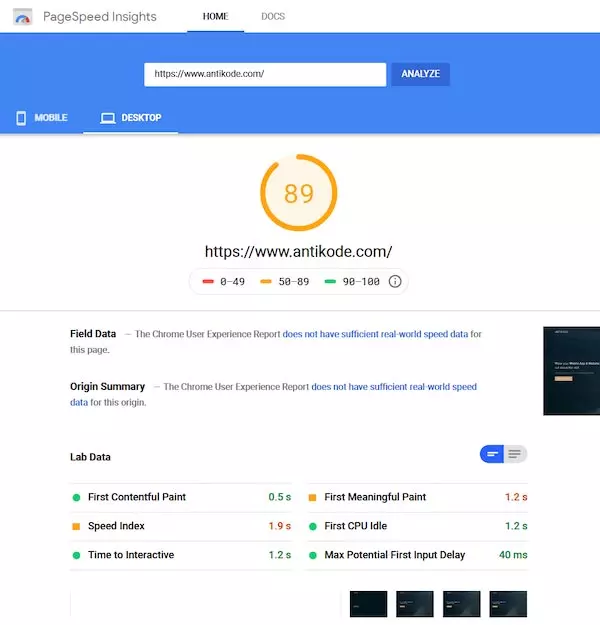Click the fourth filmstrip thumbnail

pyautogui.click(x=508, y=604)
